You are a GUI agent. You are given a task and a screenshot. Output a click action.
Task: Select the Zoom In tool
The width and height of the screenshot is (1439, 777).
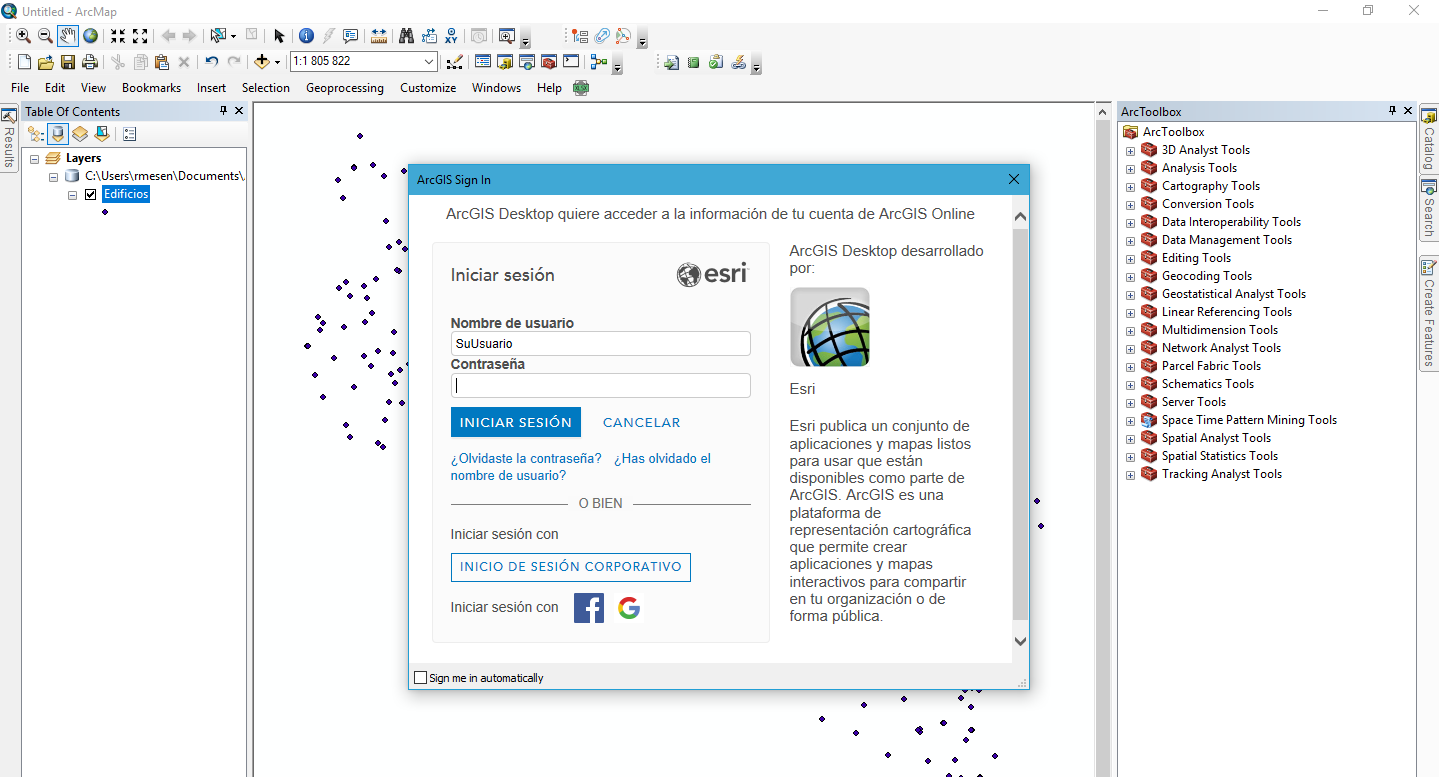pyautogui.click(x=24, y=36)
